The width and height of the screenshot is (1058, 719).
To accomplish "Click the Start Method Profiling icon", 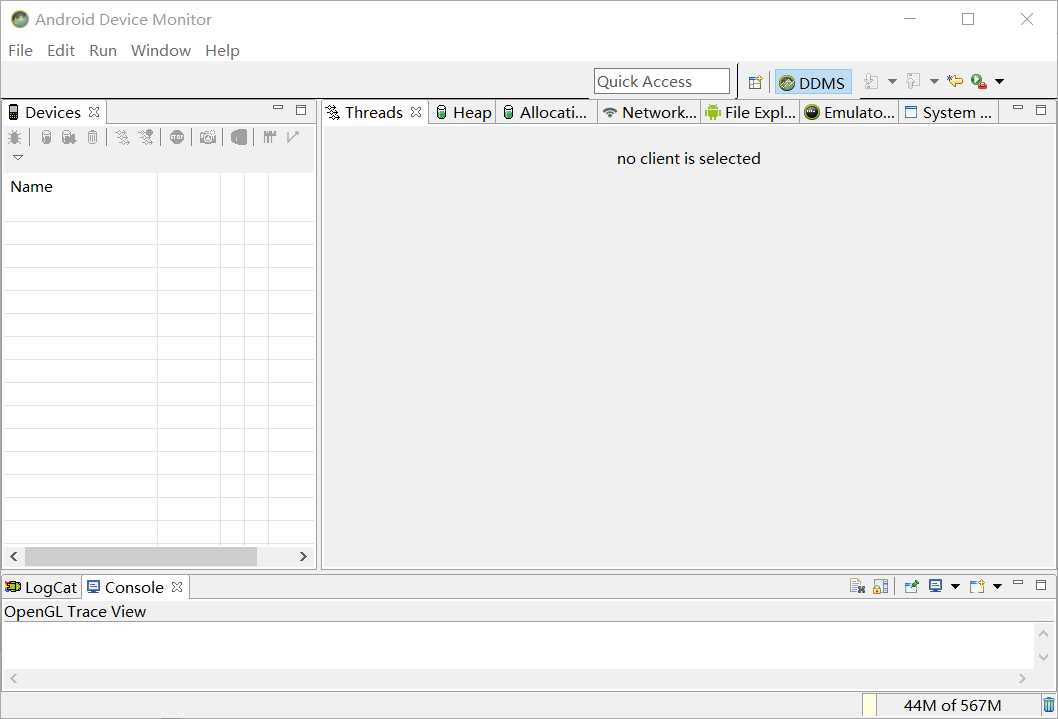I will tap(146, 138).
